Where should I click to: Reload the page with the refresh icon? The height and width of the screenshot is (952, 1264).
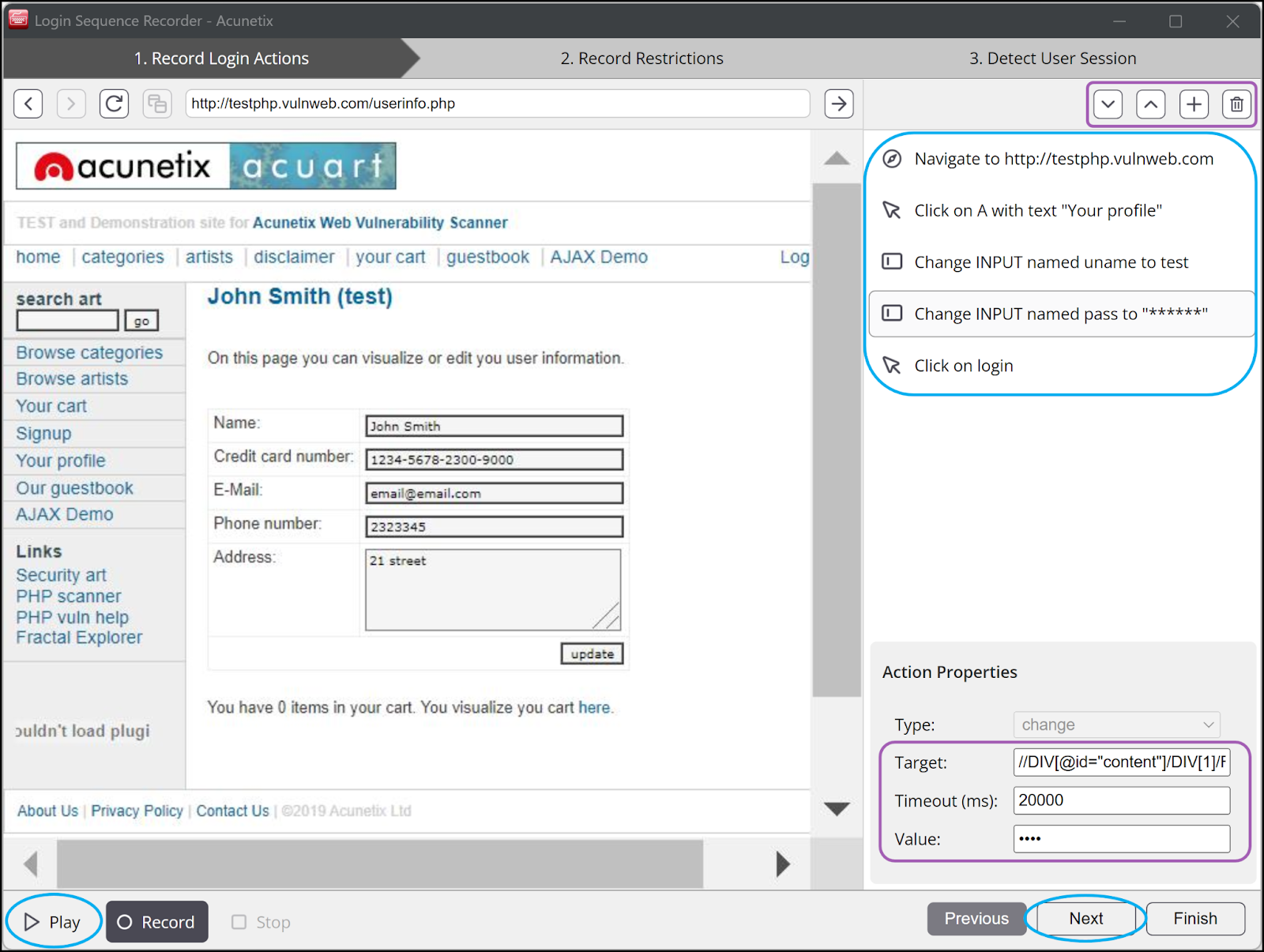click(x=115, y=103)
